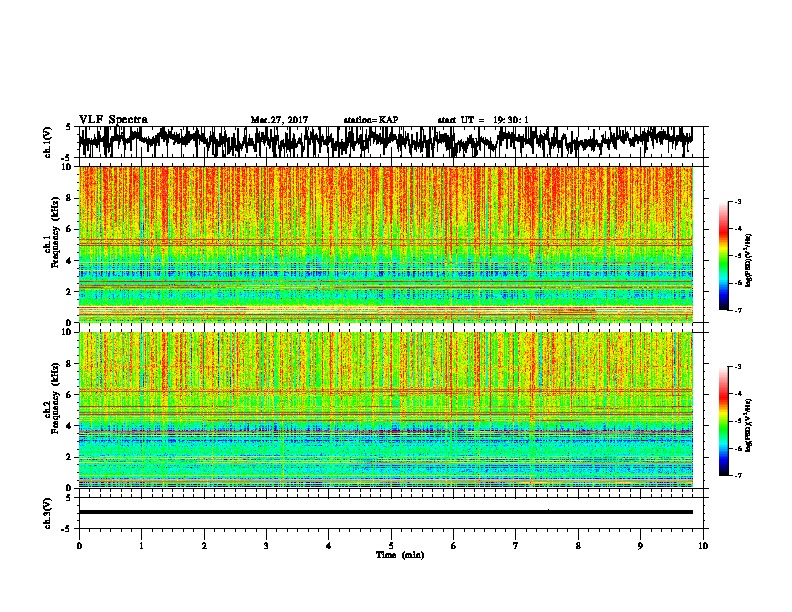The height and width of the screenshot is (612, 792).
Task: Click the time axis tick label "3"
Action: coord(266,546)
